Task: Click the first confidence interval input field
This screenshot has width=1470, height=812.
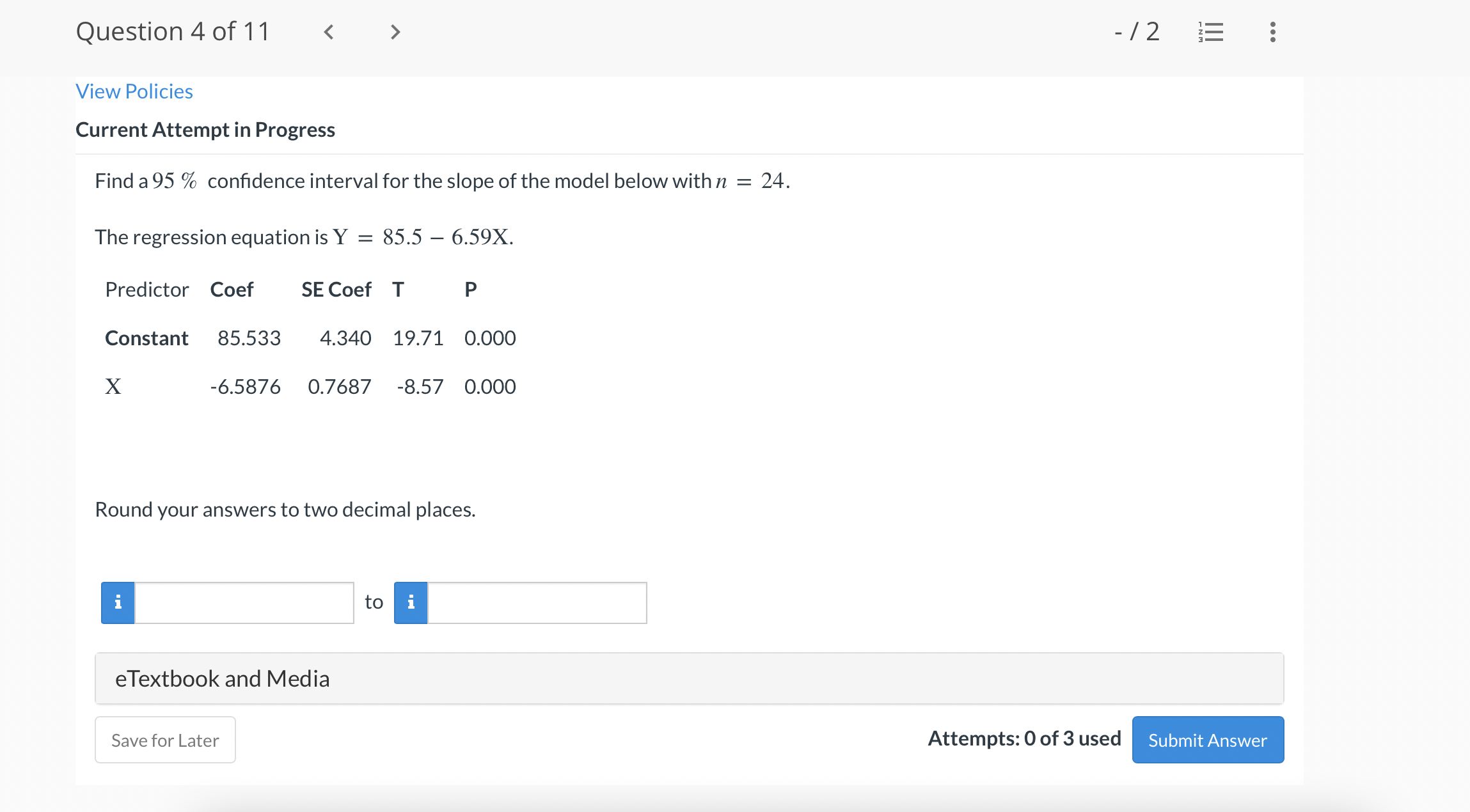Action: pos(243,602)
